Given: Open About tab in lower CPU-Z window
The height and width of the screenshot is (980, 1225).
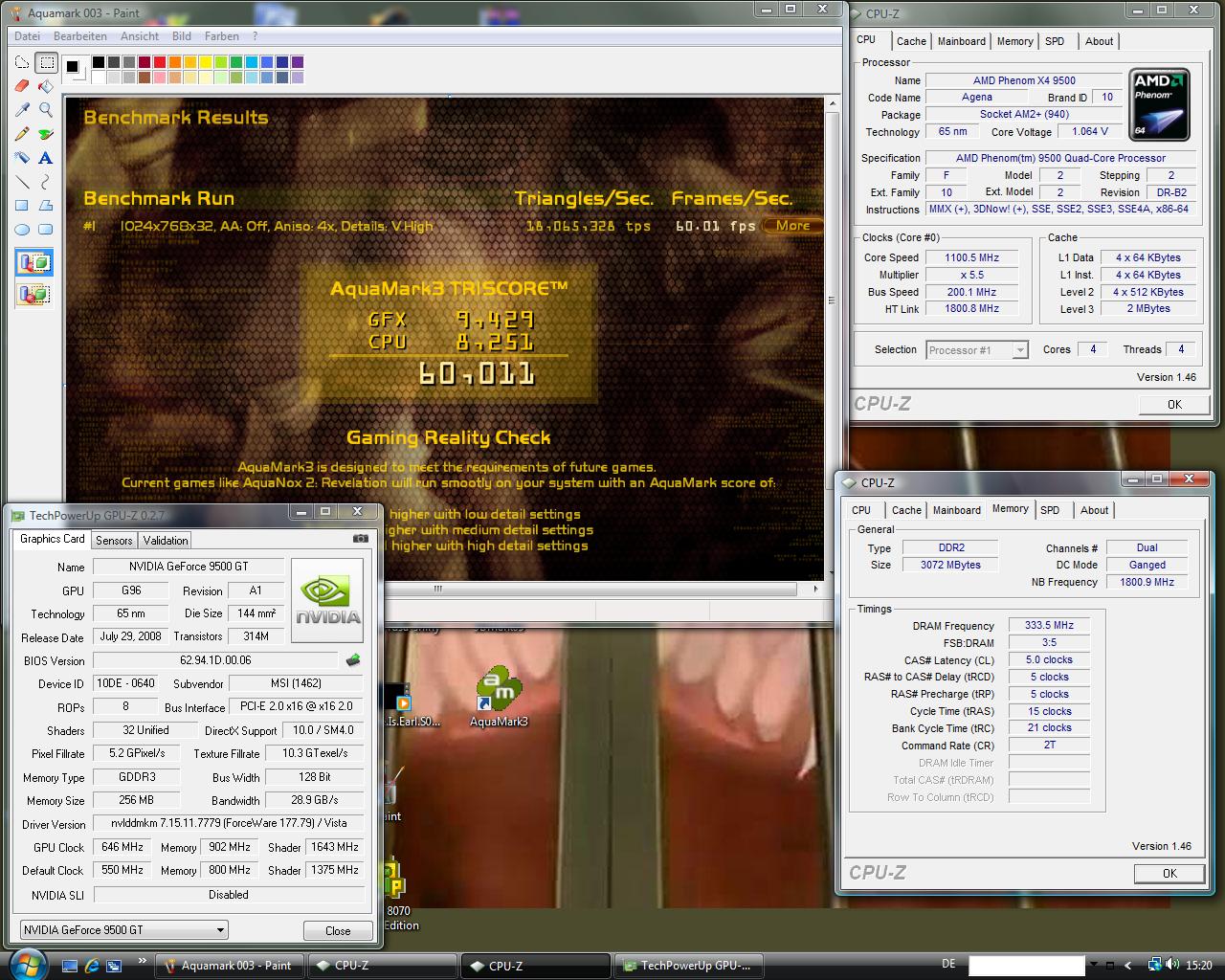Looking at the screenshot, I should (1095, 510).
